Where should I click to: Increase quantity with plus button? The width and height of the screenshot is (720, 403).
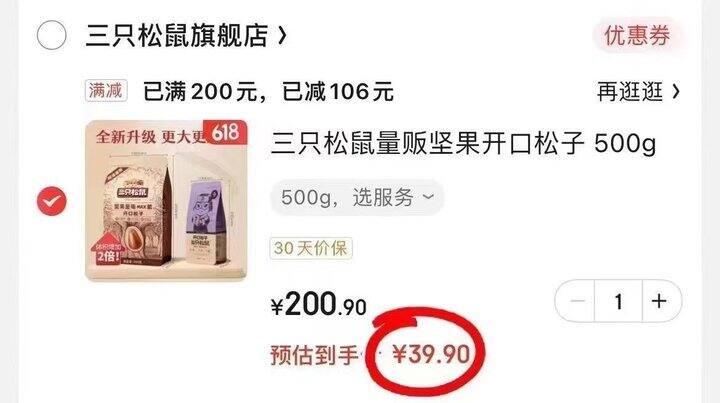(661, 301)
